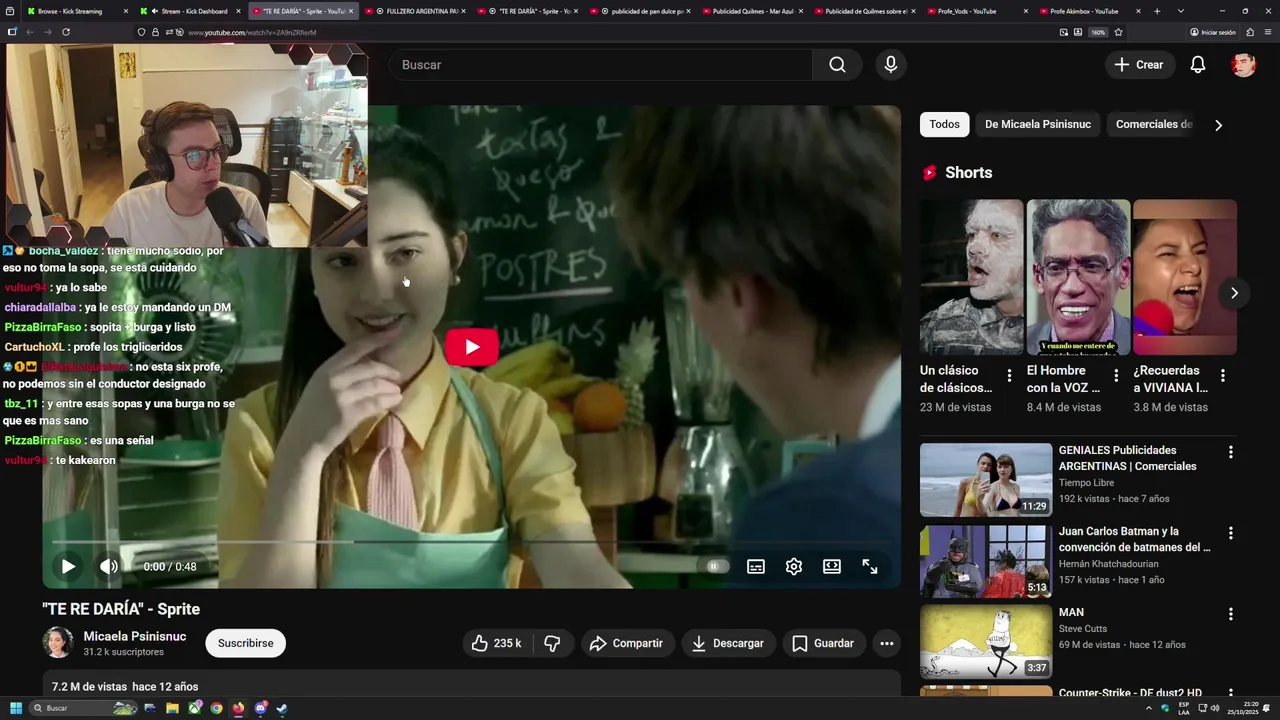Open MAN video thumbnail

pos(986,642)
